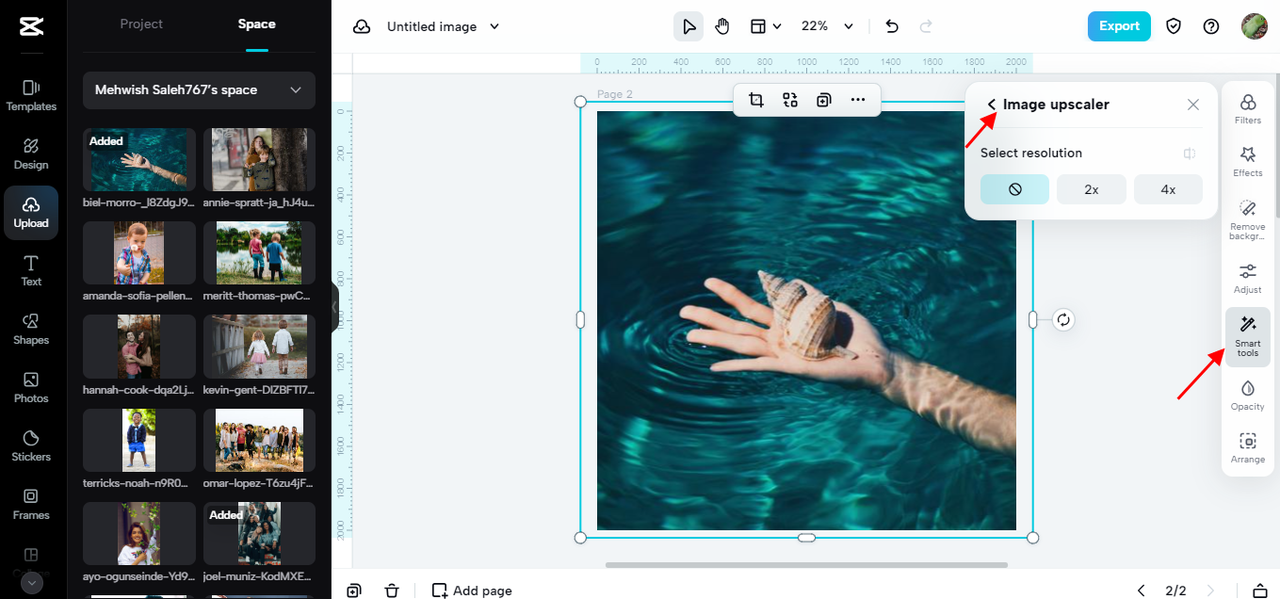1280x599 pixels.
Task: Open the Filters panel
Action: (x=1248, y=108)
